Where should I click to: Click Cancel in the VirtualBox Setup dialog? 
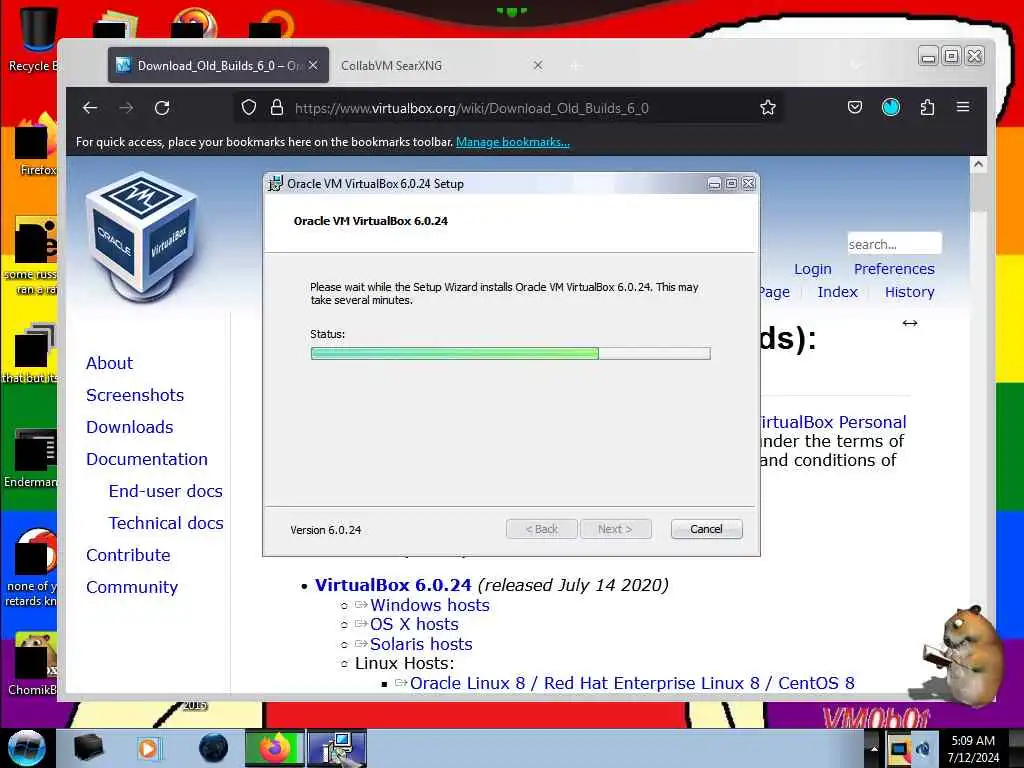[707, 529]
